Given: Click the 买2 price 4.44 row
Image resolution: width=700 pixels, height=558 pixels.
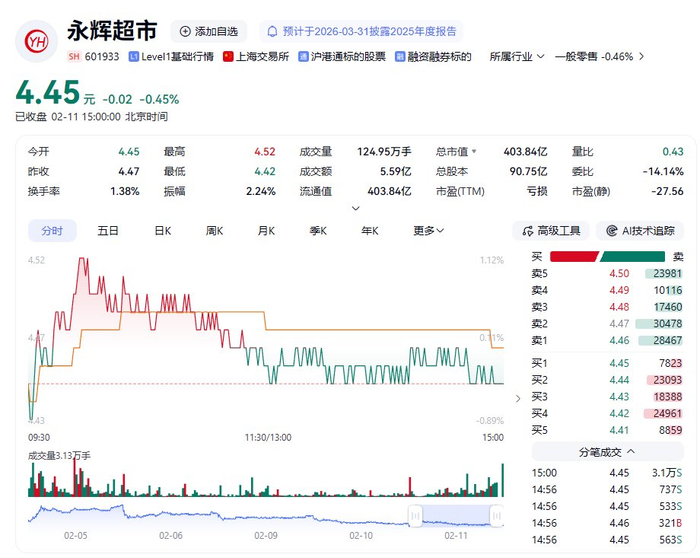Looking at the screenshot, I should coord(607,380).
